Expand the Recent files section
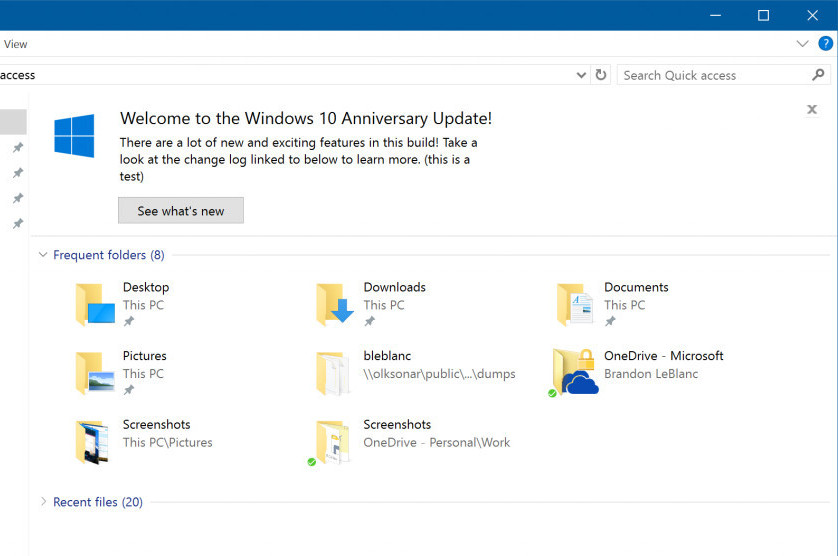The width and height of the screenshot is (838, 556). click(43, 501)
